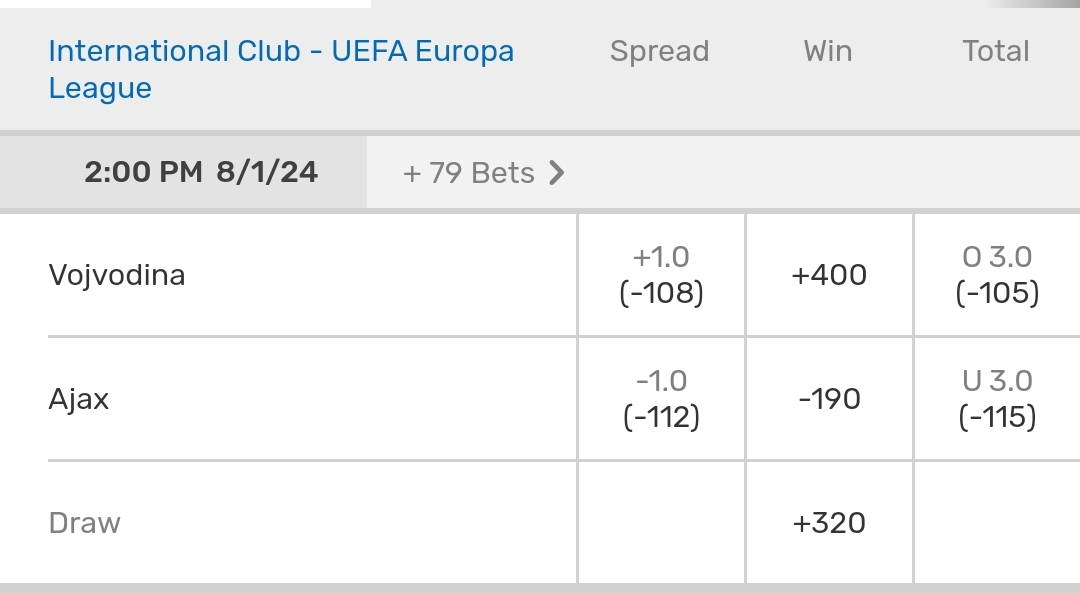Click the empty Draw total cell

tap(997, 523)
